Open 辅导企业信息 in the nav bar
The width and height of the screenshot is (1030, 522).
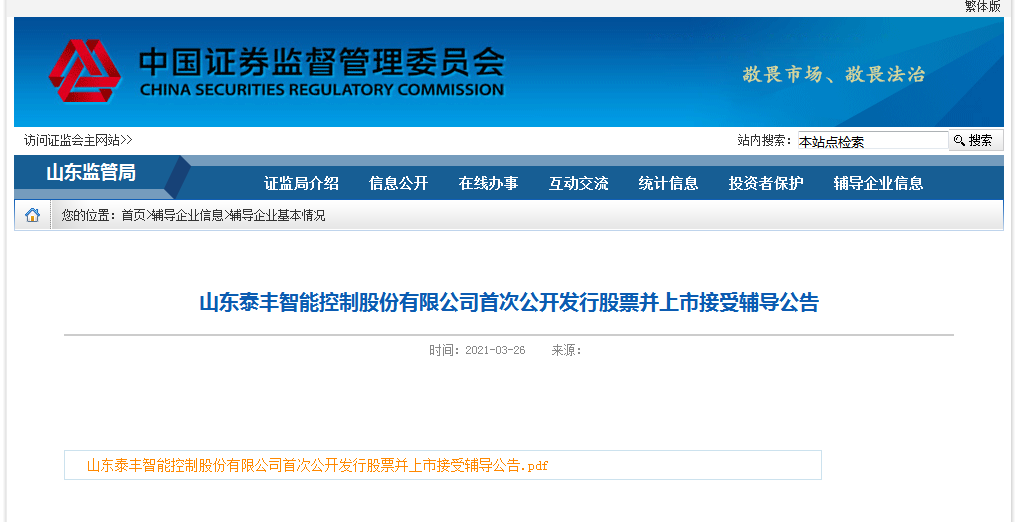pos(878,183)
